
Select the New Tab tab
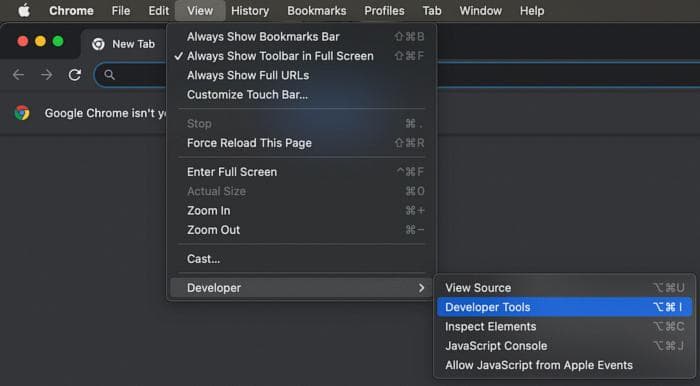click(x=123, y=44)
